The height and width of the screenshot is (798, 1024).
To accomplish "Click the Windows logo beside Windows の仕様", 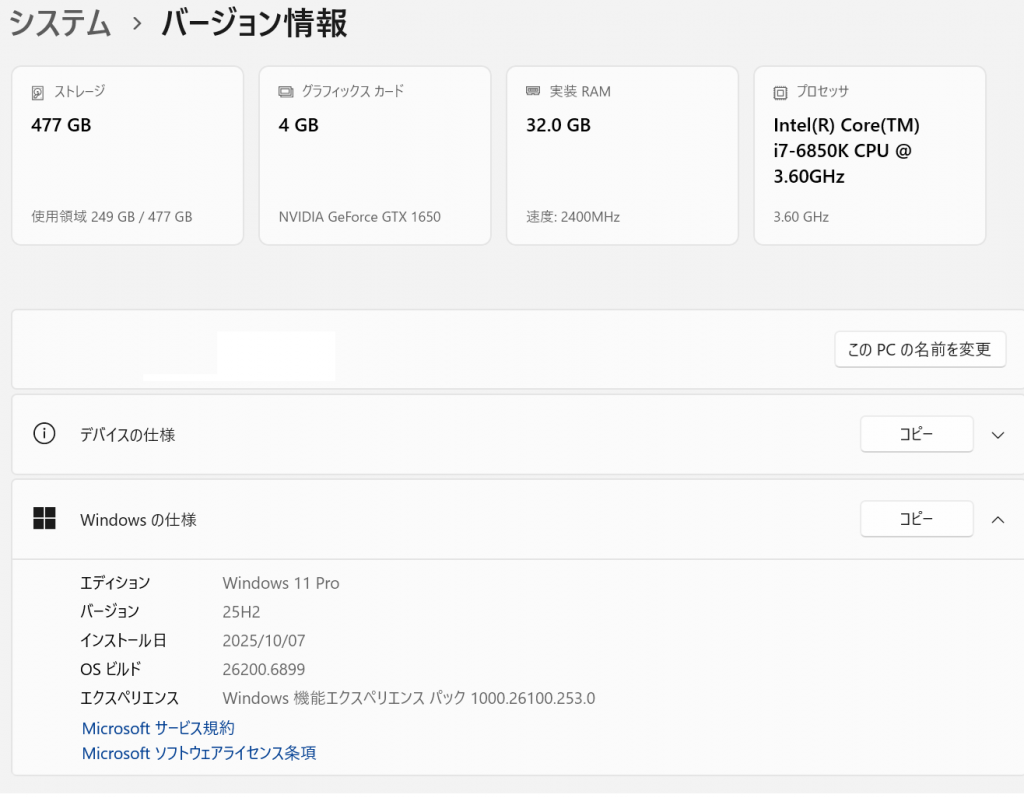I will click(44, 518).
